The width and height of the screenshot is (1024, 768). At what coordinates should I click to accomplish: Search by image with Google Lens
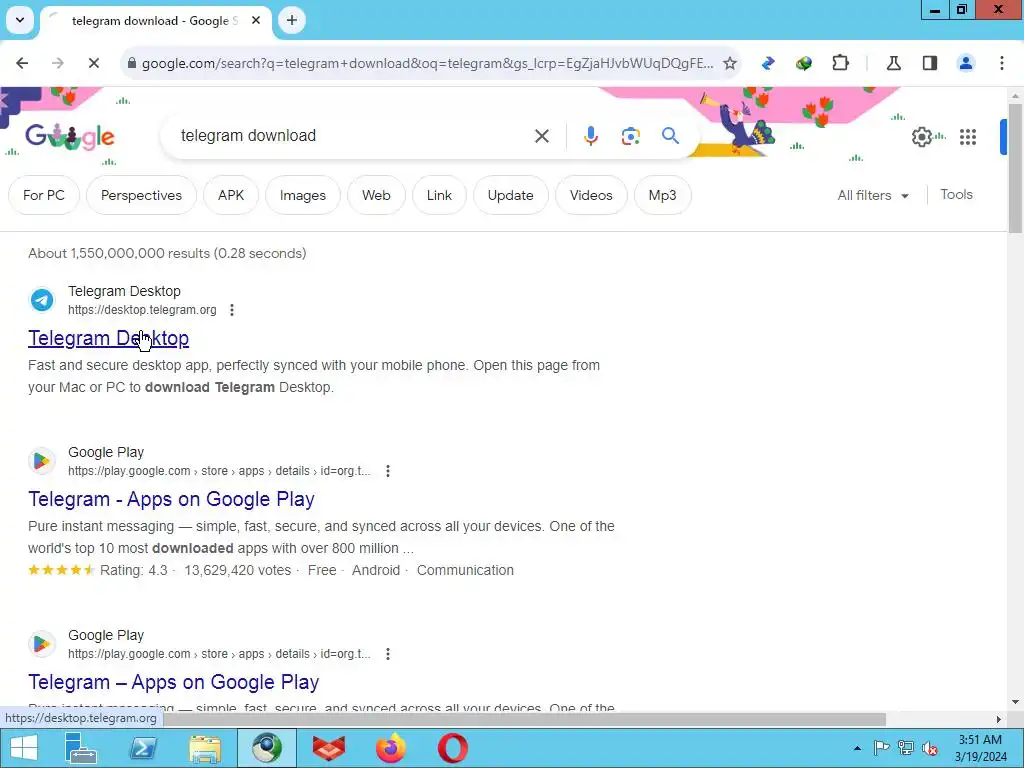coord(630,136)
